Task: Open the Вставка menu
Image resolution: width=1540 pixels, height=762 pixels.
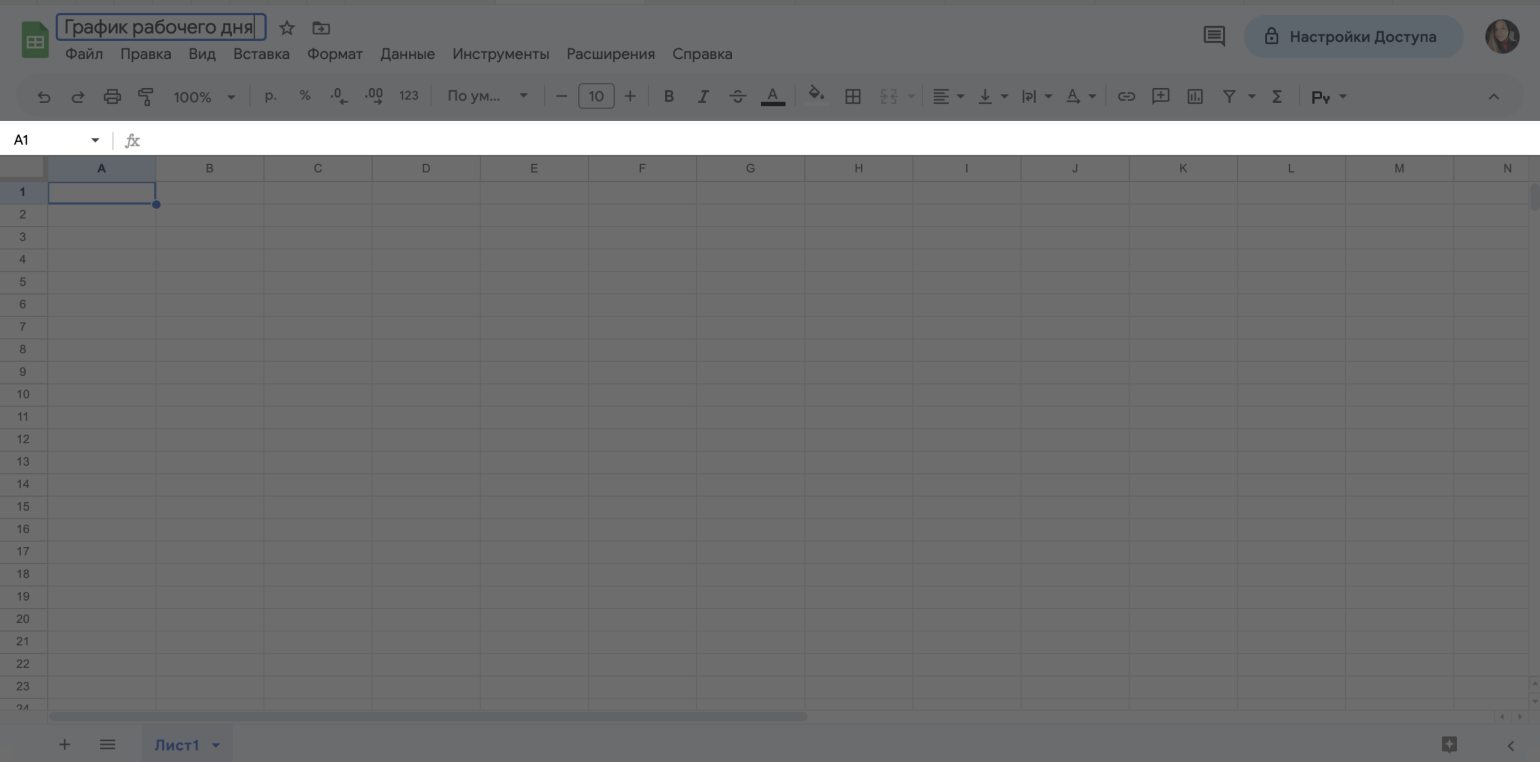Action: pyautogui.click(x=261, y=54)
